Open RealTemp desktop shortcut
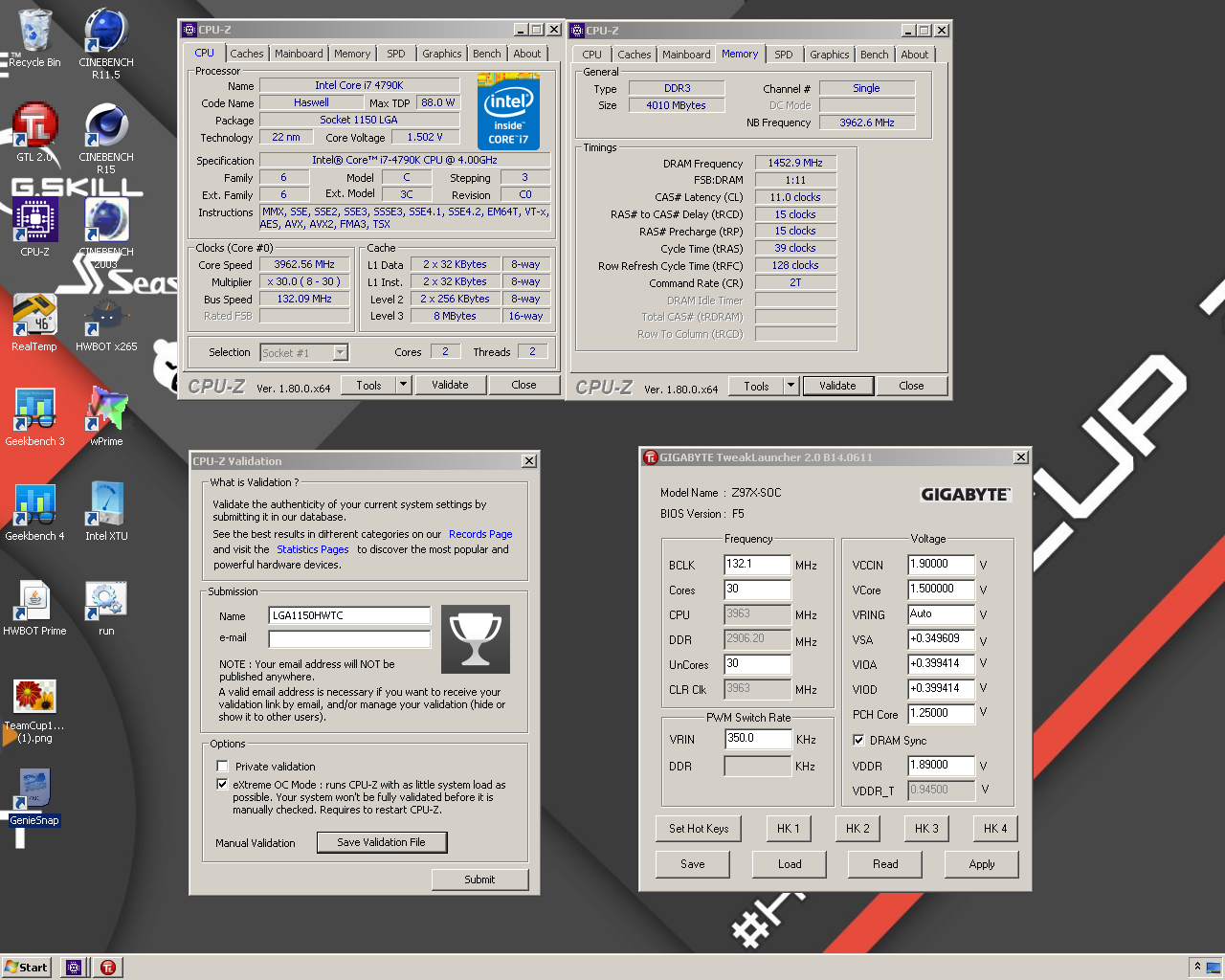The height and width of the screenshot is (980, 1225). click(x=34, y=323)
